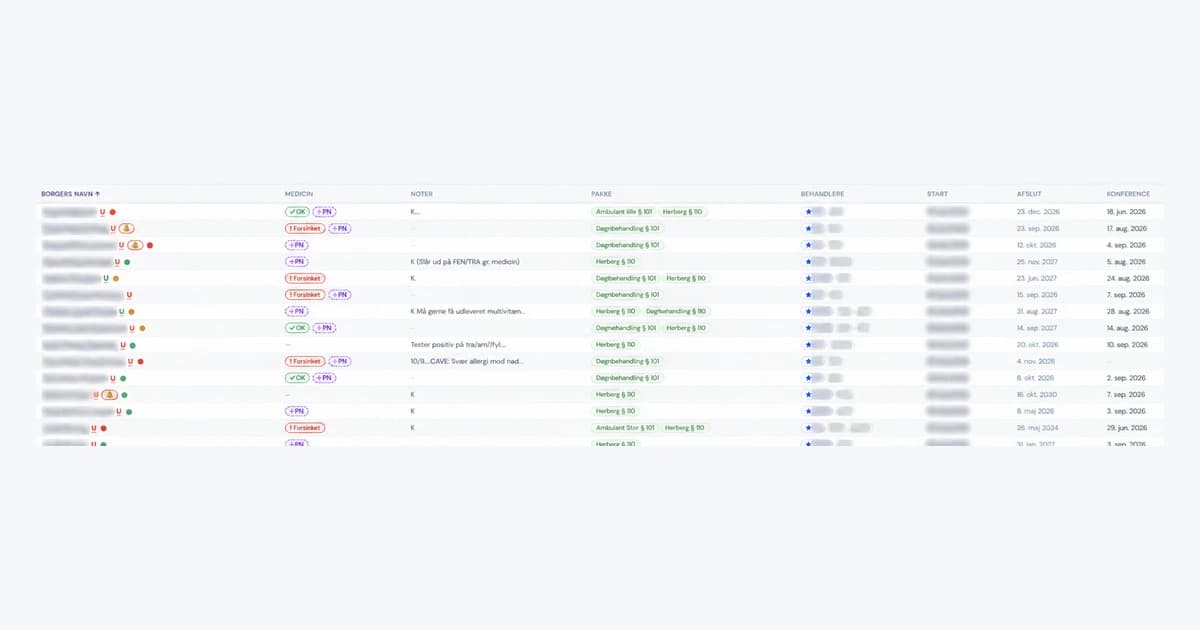Viewport: 1200px width, 630px height.
Task: Click the red status dot in the 23. dec. 2026 row
Action: (113, 212)
